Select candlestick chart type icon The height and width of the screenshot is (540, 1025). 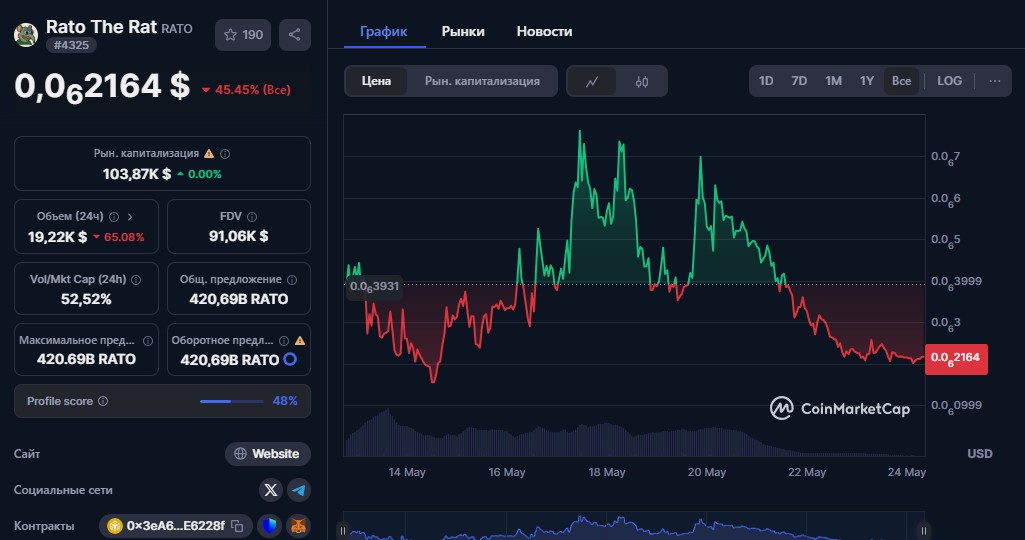pos(642,82)
